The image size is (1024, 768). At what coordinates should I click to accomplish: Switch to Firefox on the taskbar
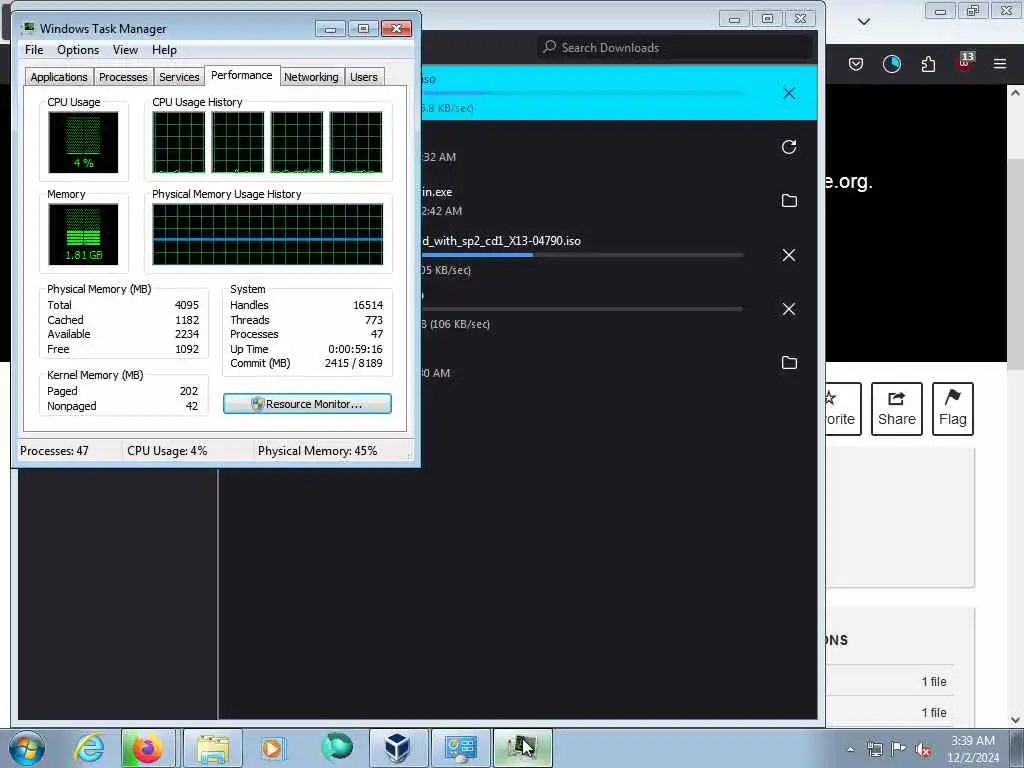click(x=148, y=748)
